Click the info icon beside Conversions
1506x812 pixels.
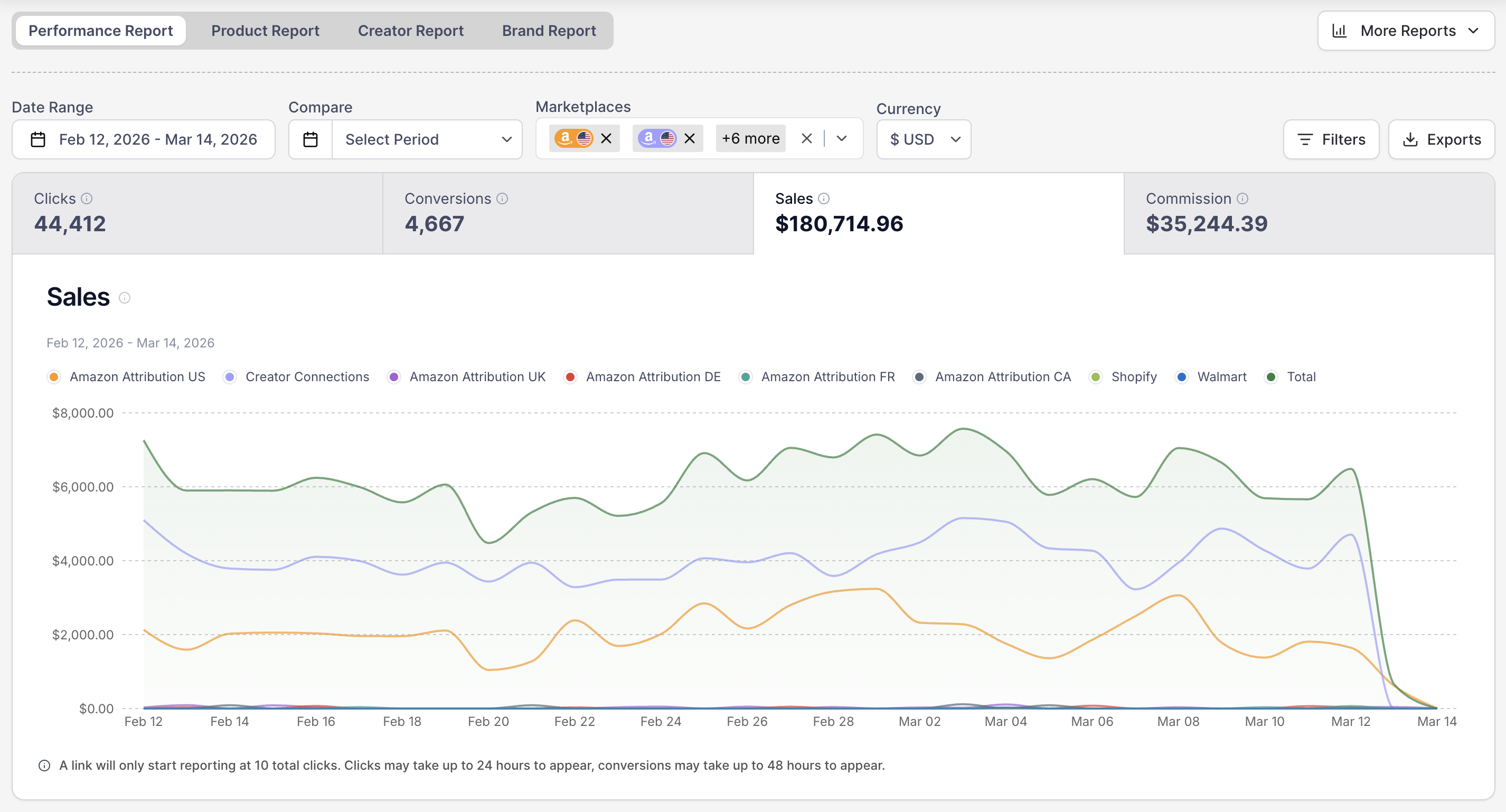click(502, 199)
